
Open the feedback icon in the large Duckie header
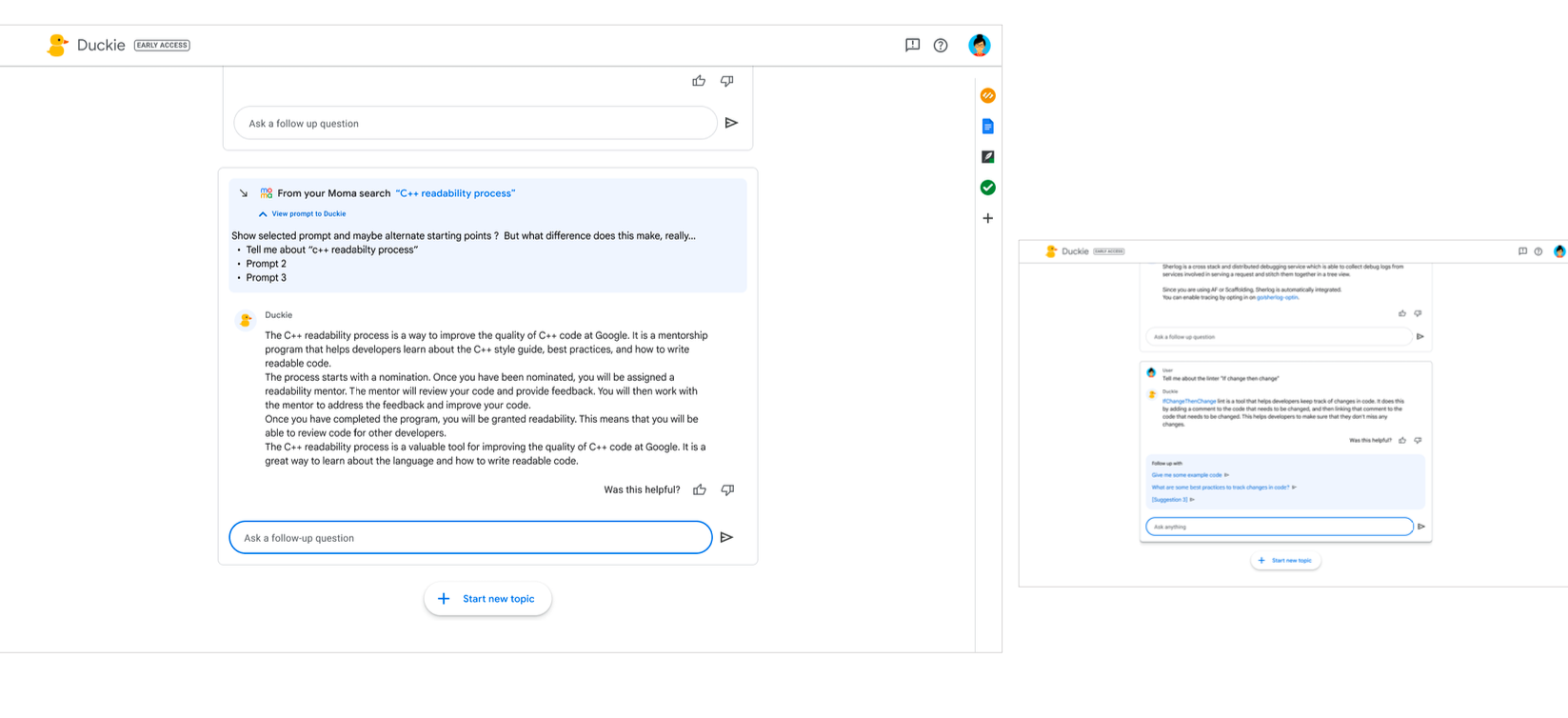point(912,45)
